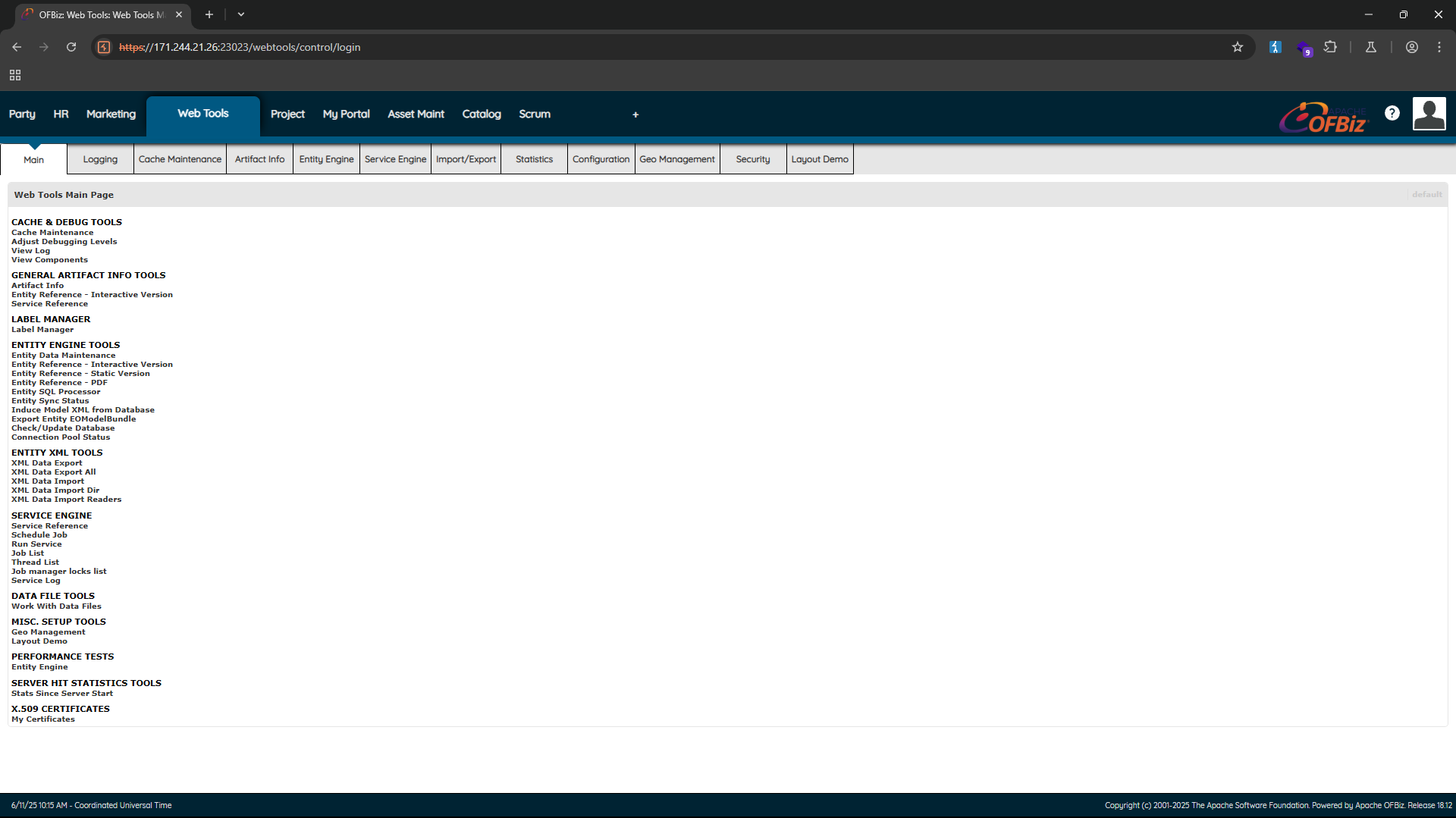Image resolution: width=1456 pixels, height=818 pixels.
Task: Click the XML Data Import link
Action: [x=48, y=481]
